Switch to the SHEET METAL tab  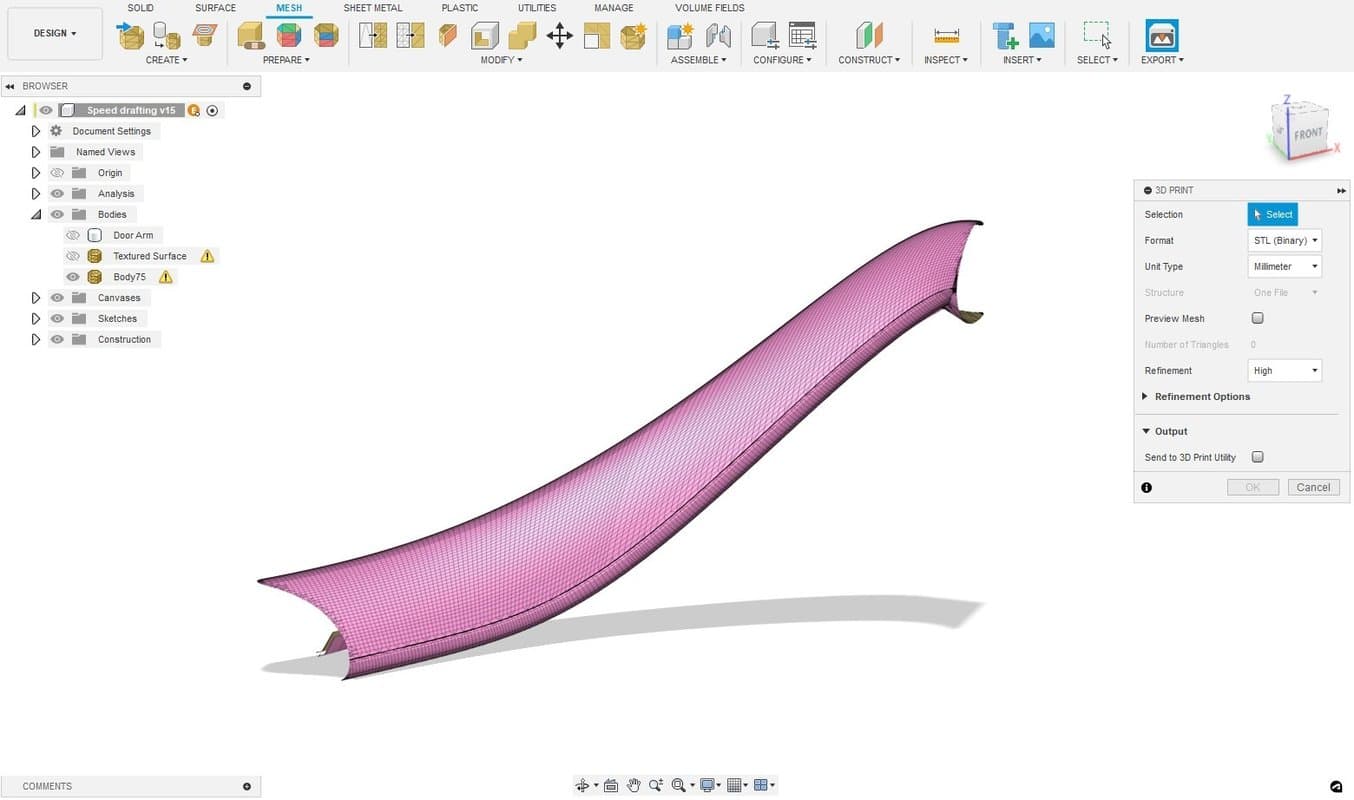pos(372,8)
